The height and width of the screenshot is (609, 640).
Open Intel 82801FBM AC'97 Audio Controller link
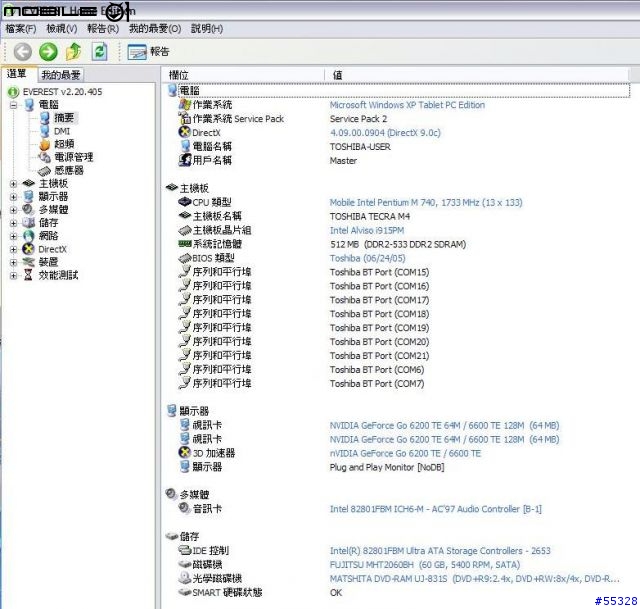coord(436,509)
